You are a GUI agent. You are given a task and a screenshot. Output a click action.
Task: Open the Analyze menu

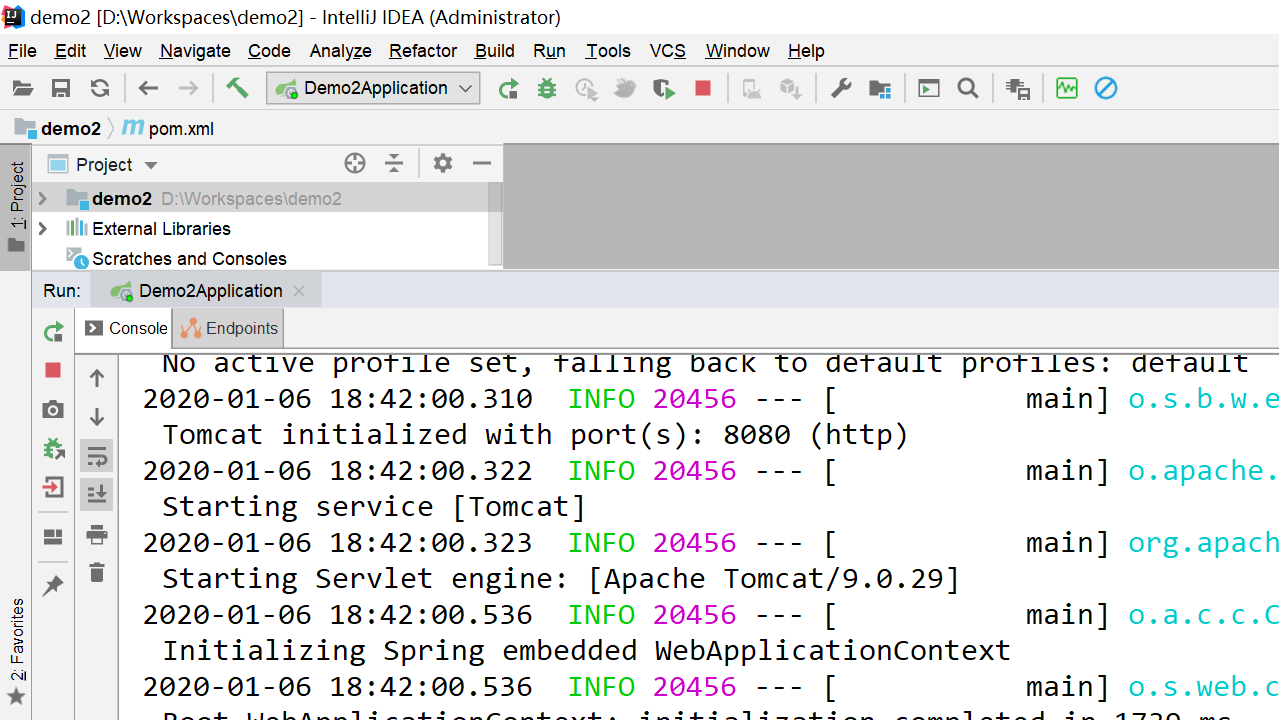pyautogui.click(x=340, y=51)
